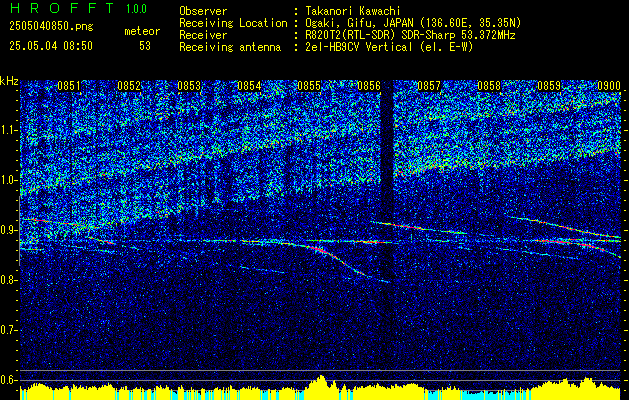Click the 0900 time marker
629x400 pixels.
pyautogui.click(x=609, y=86)
